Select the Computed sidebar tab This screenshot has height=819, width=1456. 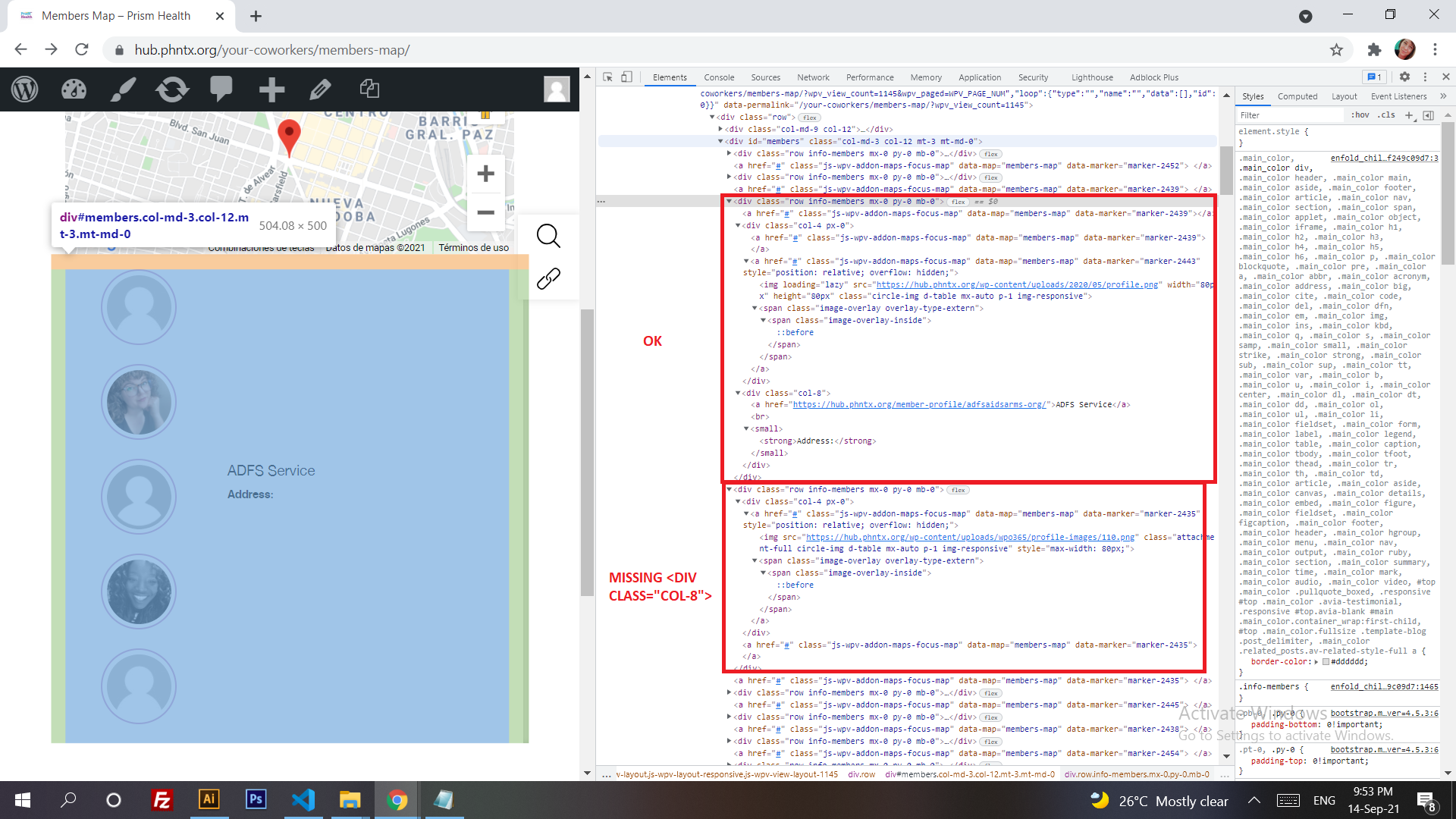click(1298, 96)
